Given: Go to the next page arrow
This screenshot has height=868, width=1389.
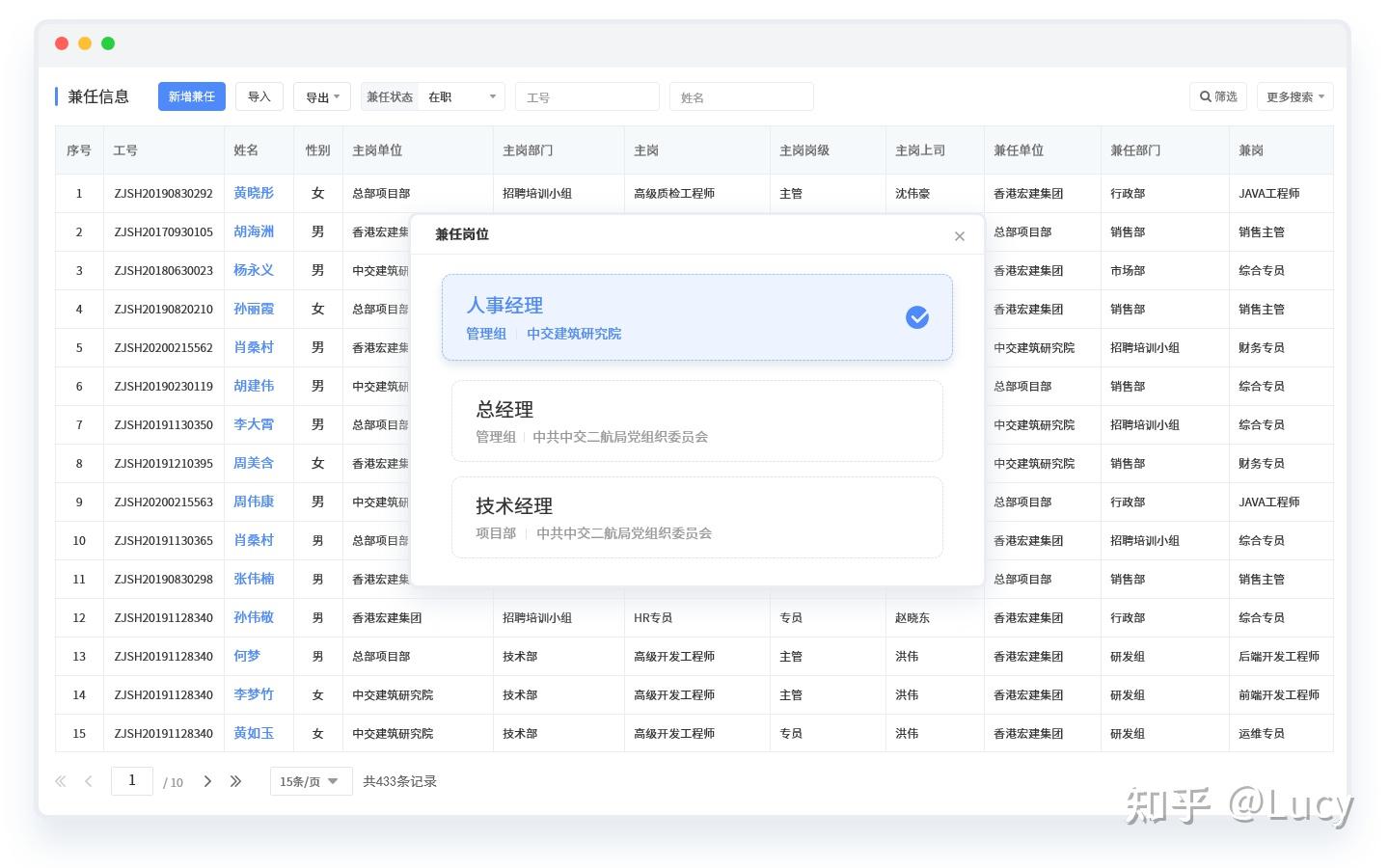Looking at the screenshot, I should coord(207,781).
